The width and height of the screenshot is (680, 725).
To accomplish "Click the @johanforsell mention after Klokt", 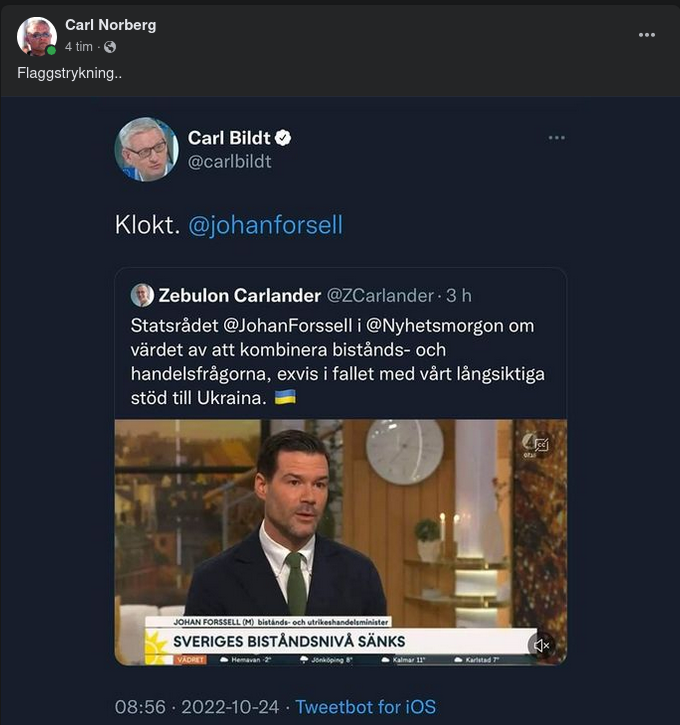I will [x=265, y=225].
